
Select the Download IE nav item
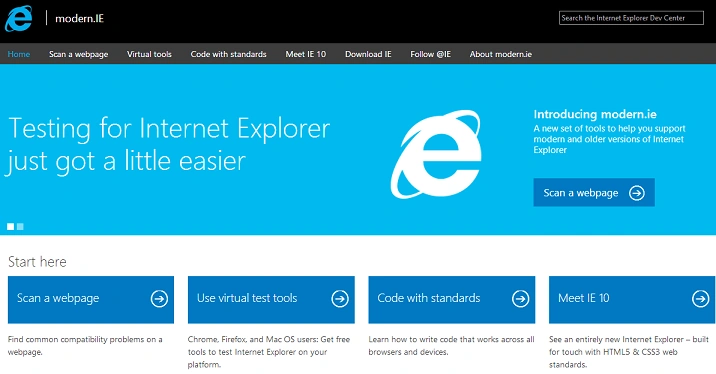(x=368, y=54)
